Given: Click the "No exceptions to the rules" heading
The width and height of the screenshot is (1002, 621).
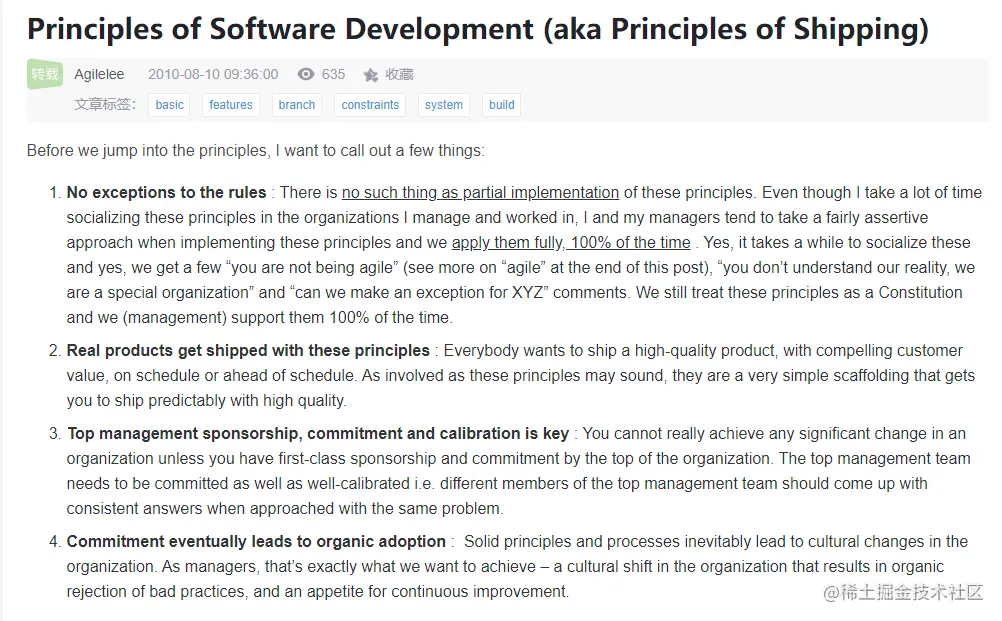Looking at the screenshot, I should 166,192.
